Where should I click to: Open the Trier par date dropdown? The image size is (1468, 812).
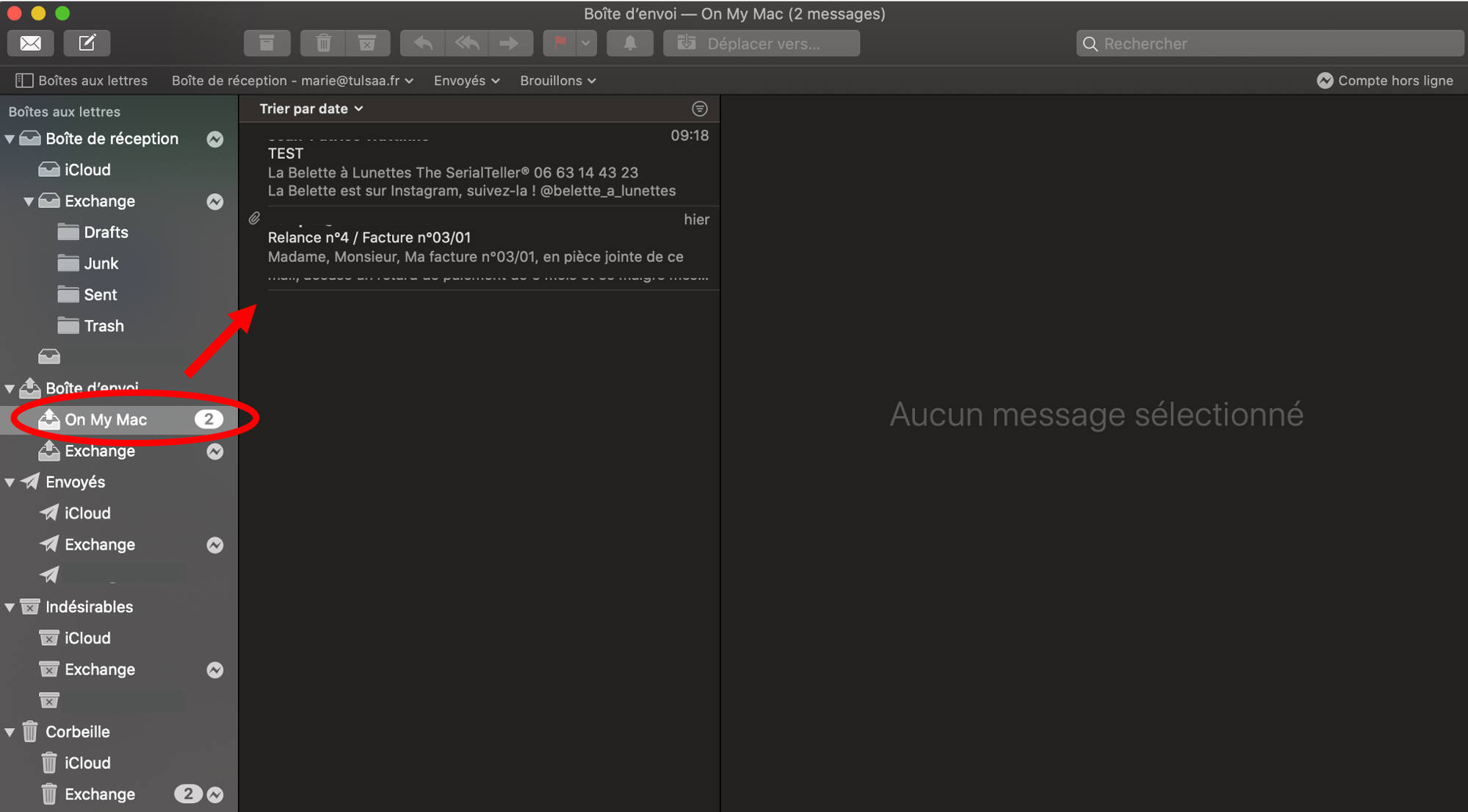pyautogui.click(x=311, y=109)
